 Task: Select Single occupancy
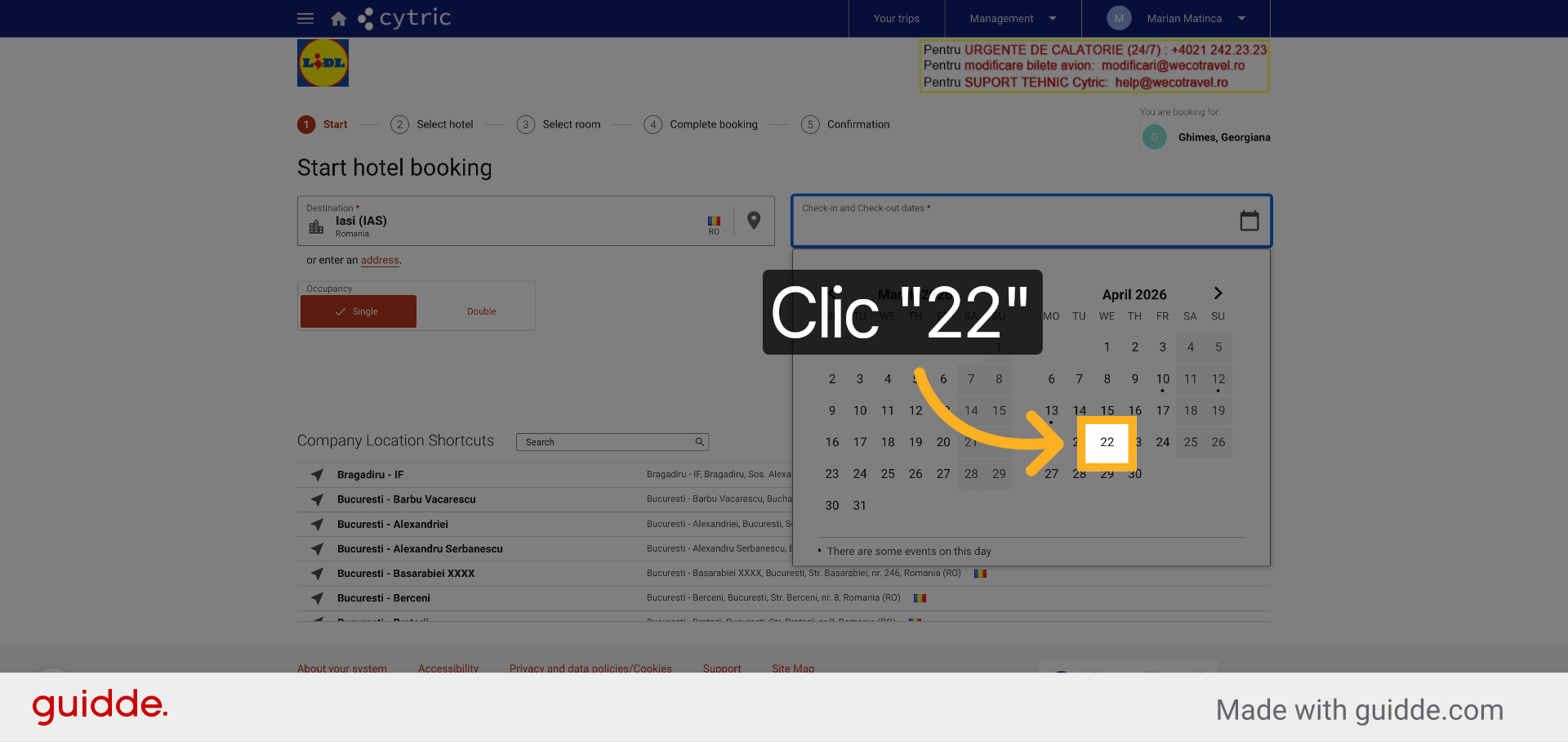359,311
